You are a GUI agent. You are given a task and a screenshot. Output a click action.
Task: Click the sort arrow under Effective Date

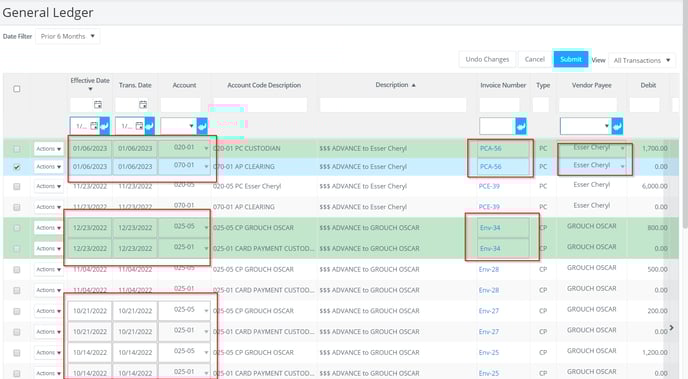90,89
